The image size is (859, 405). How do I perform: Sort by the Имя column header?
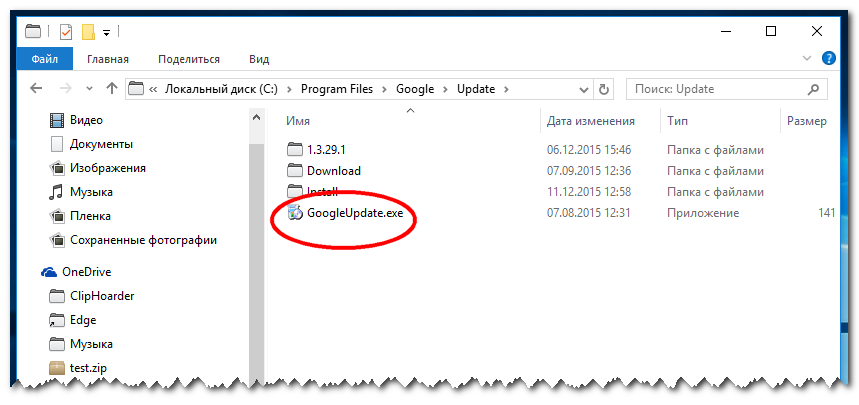[x=297, y=121]
